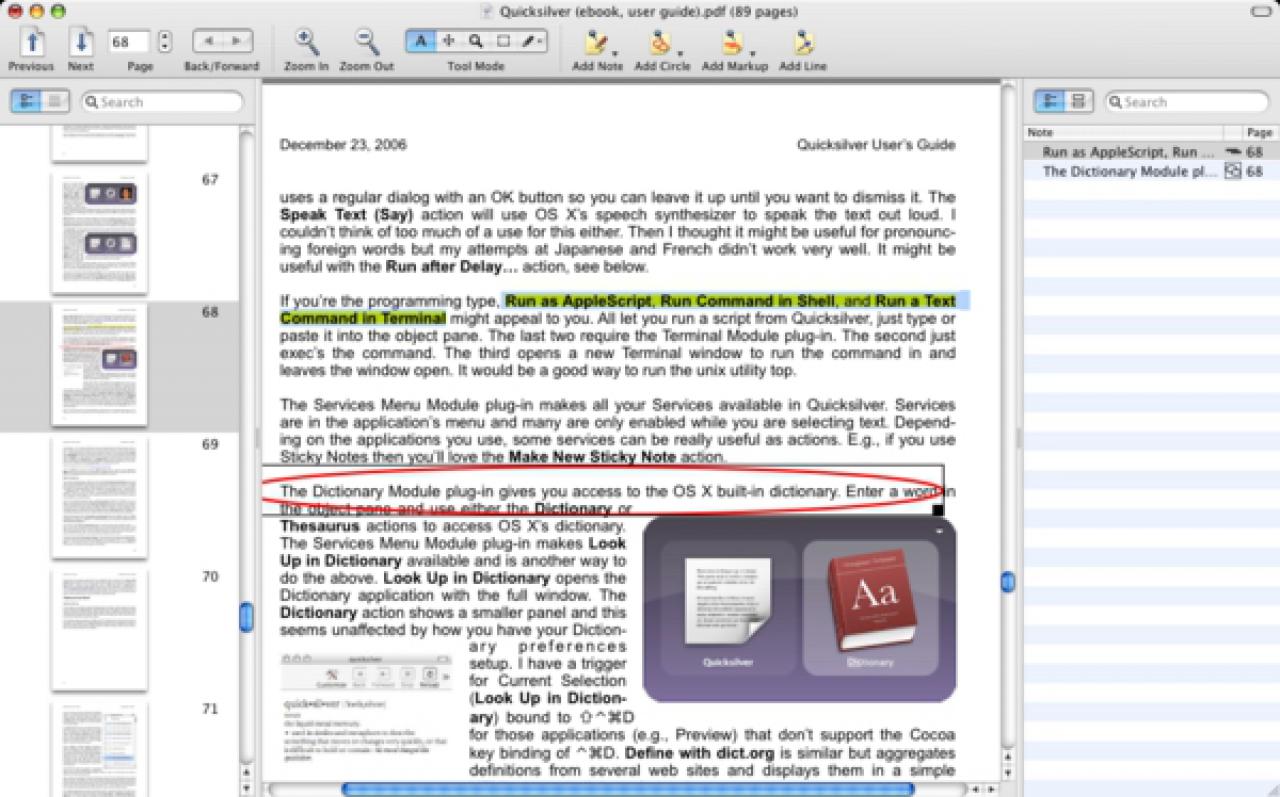Screen dimensions: 1280x797
Task: Click the yellow window minimize button
Action: coord(37,11)
